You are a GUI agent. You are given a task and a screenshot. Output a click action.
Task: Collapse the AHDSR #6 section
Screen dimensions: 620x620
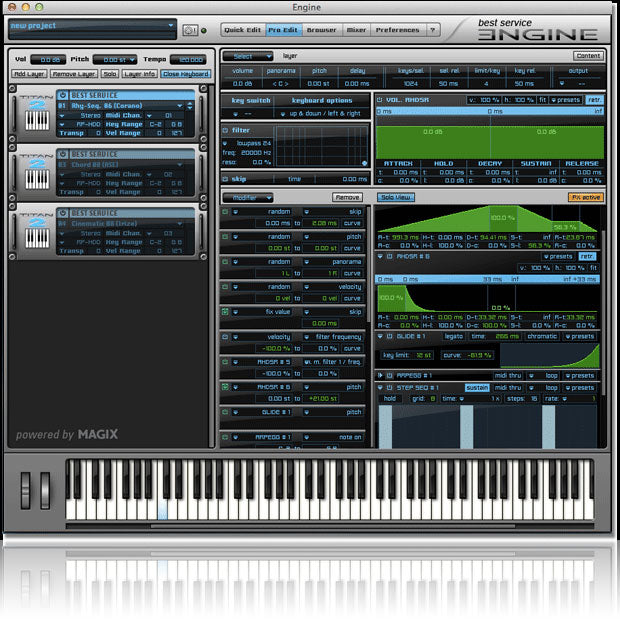point(380,257)
